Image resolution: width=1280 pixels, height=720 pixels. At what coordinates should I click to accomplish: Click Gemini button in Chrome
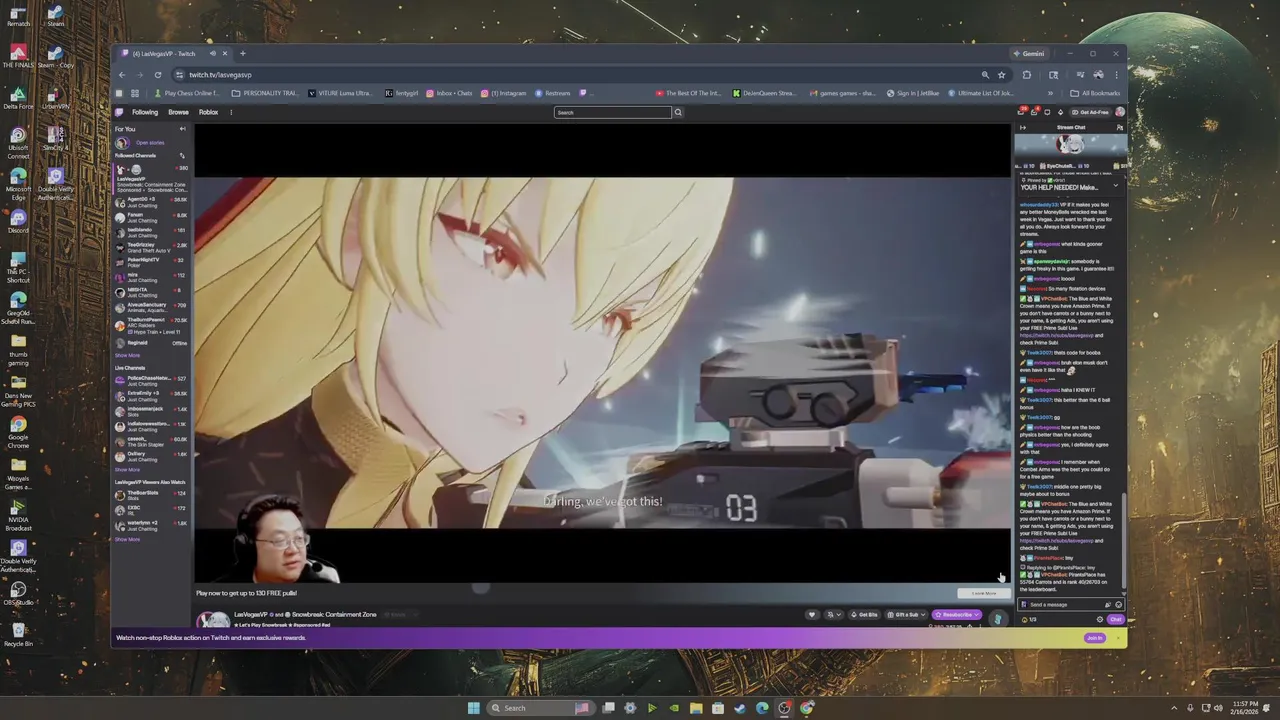tap(1028, 54)
